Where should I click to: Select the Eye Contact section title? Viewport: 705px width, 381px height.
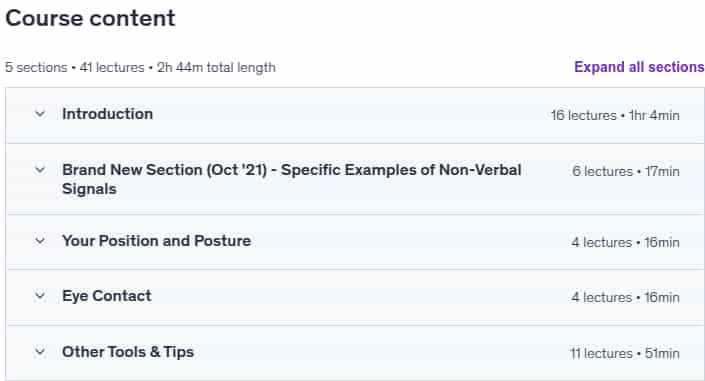[x=107, y=296]
